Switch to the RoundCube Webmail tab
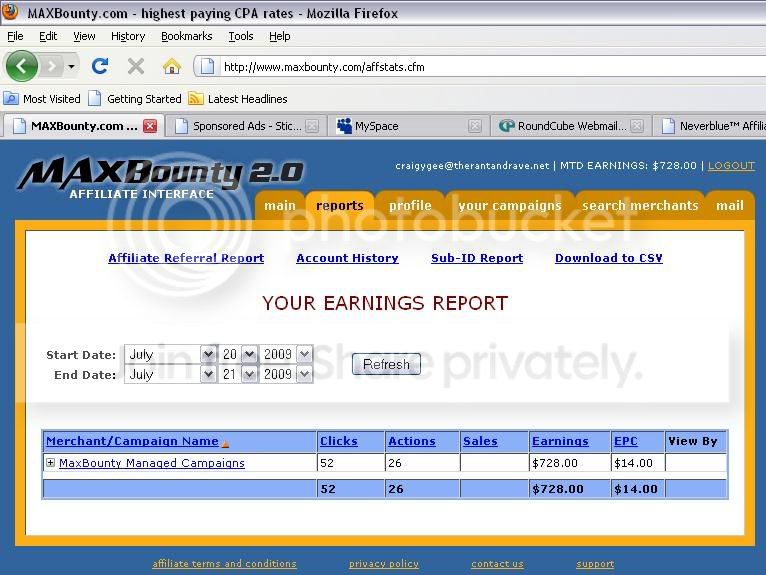Screen dimensions: 766x575 pyautogui.click(x=571, y=126)
